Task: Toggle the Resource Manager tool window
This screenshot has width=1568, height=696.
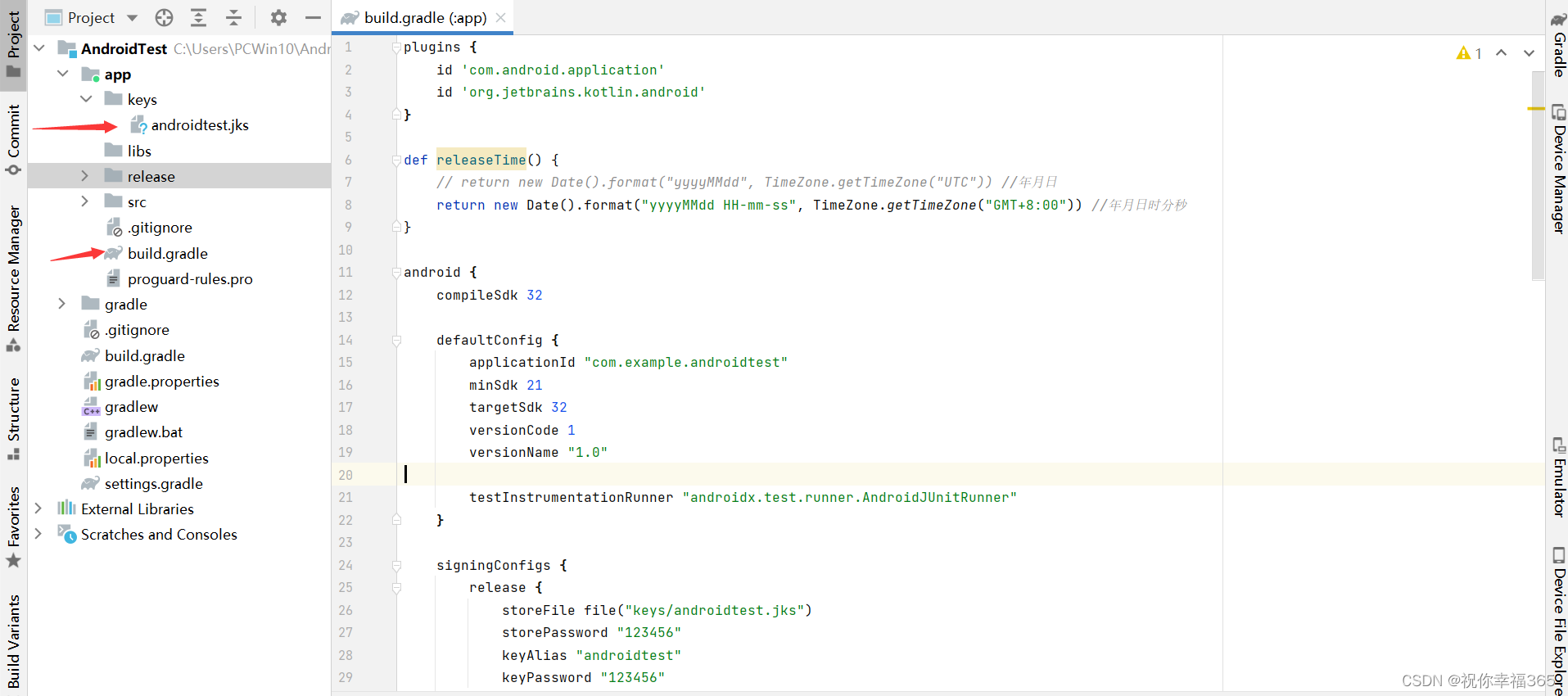Action: (13, 278)
